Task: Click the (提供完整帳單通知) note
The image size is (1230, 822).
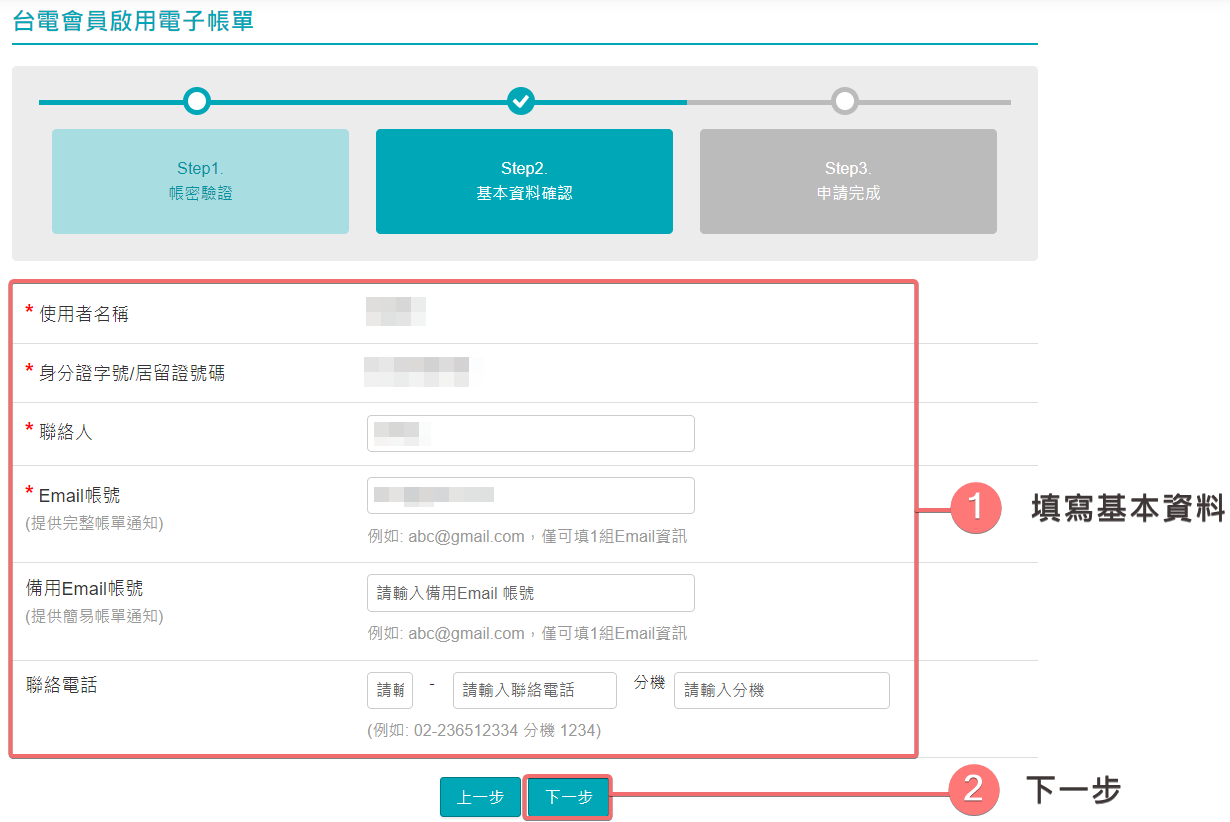Action: pos(95,523)
